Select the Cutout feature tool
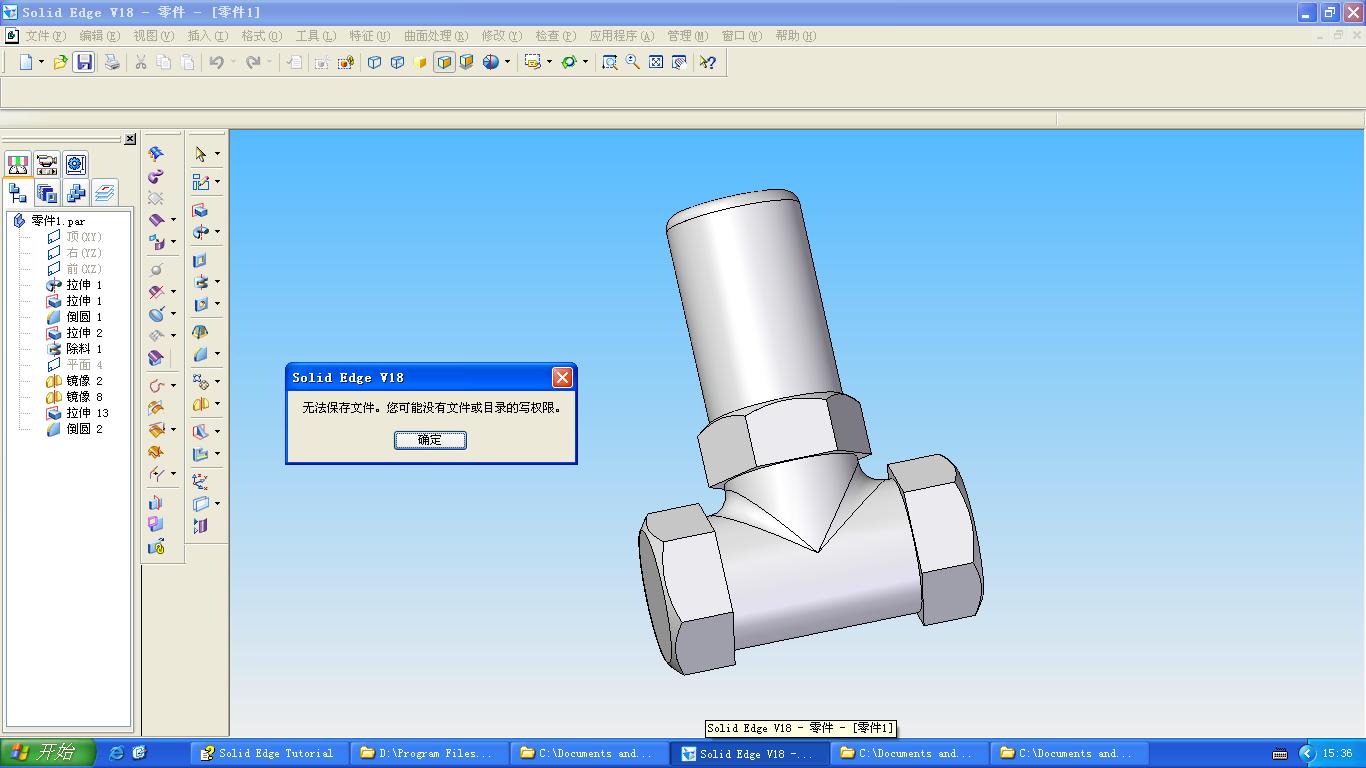The width and height of the screenshot is (1366, 768). coord(200,260)
